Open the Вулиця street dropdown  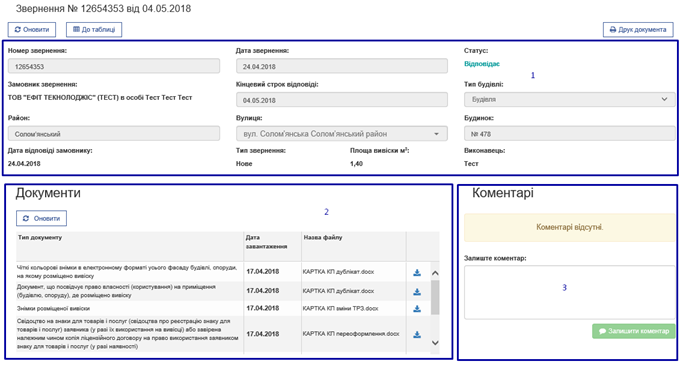tap(342, 134)
